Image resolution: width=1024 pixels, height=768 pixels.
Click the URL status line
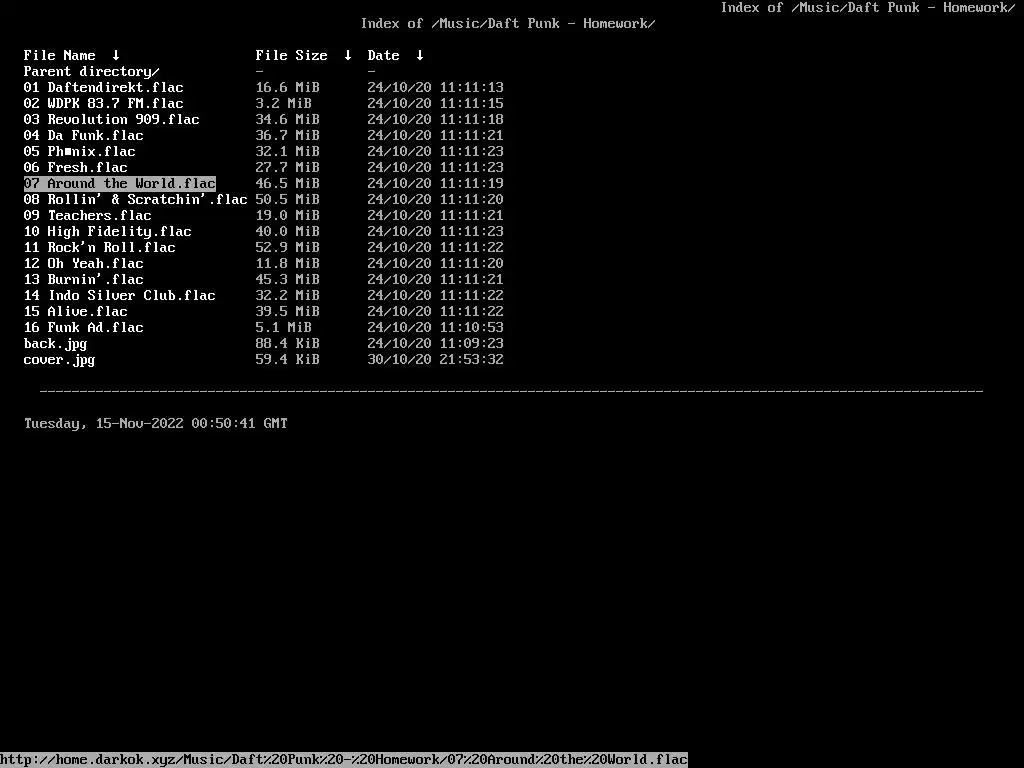[x=344, y=760]
